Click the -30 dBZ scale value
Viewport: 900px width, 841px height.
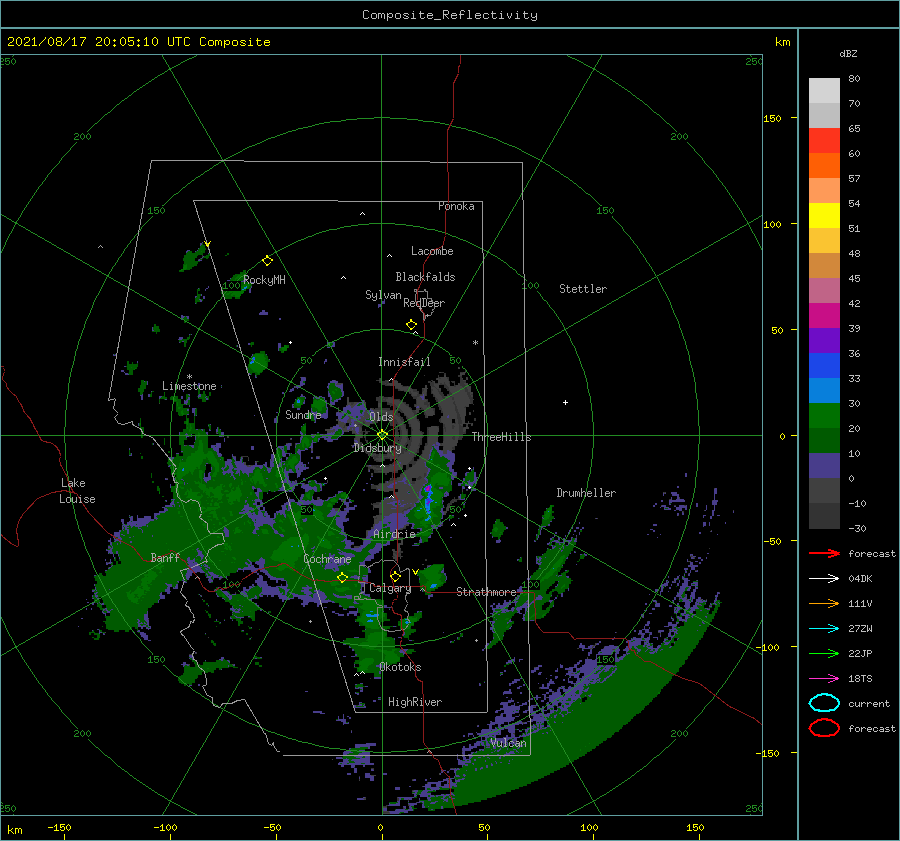tap(857, 528)
